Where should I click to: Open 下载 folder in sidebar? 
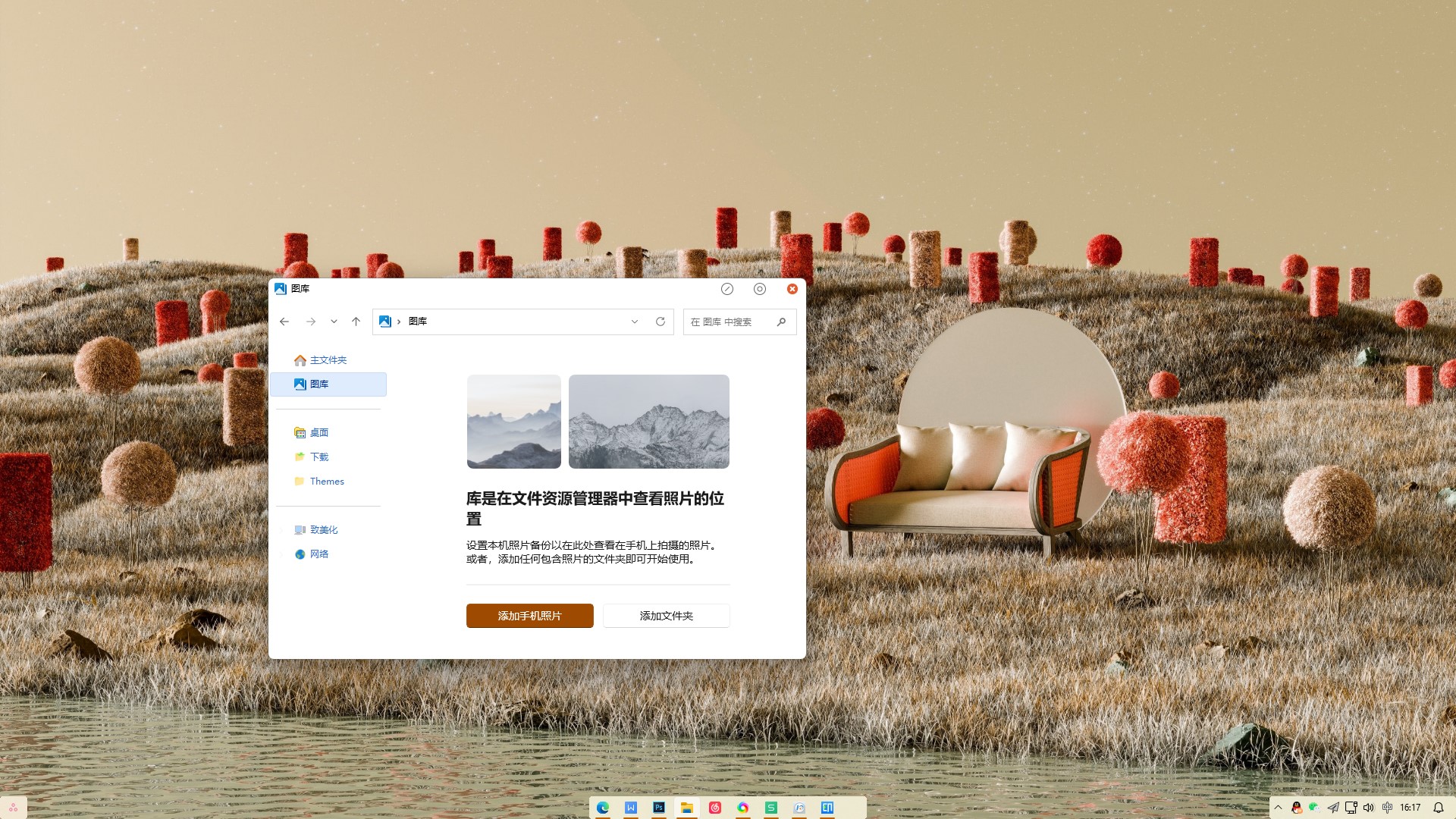pyautogui.click(x=318, y=457)
